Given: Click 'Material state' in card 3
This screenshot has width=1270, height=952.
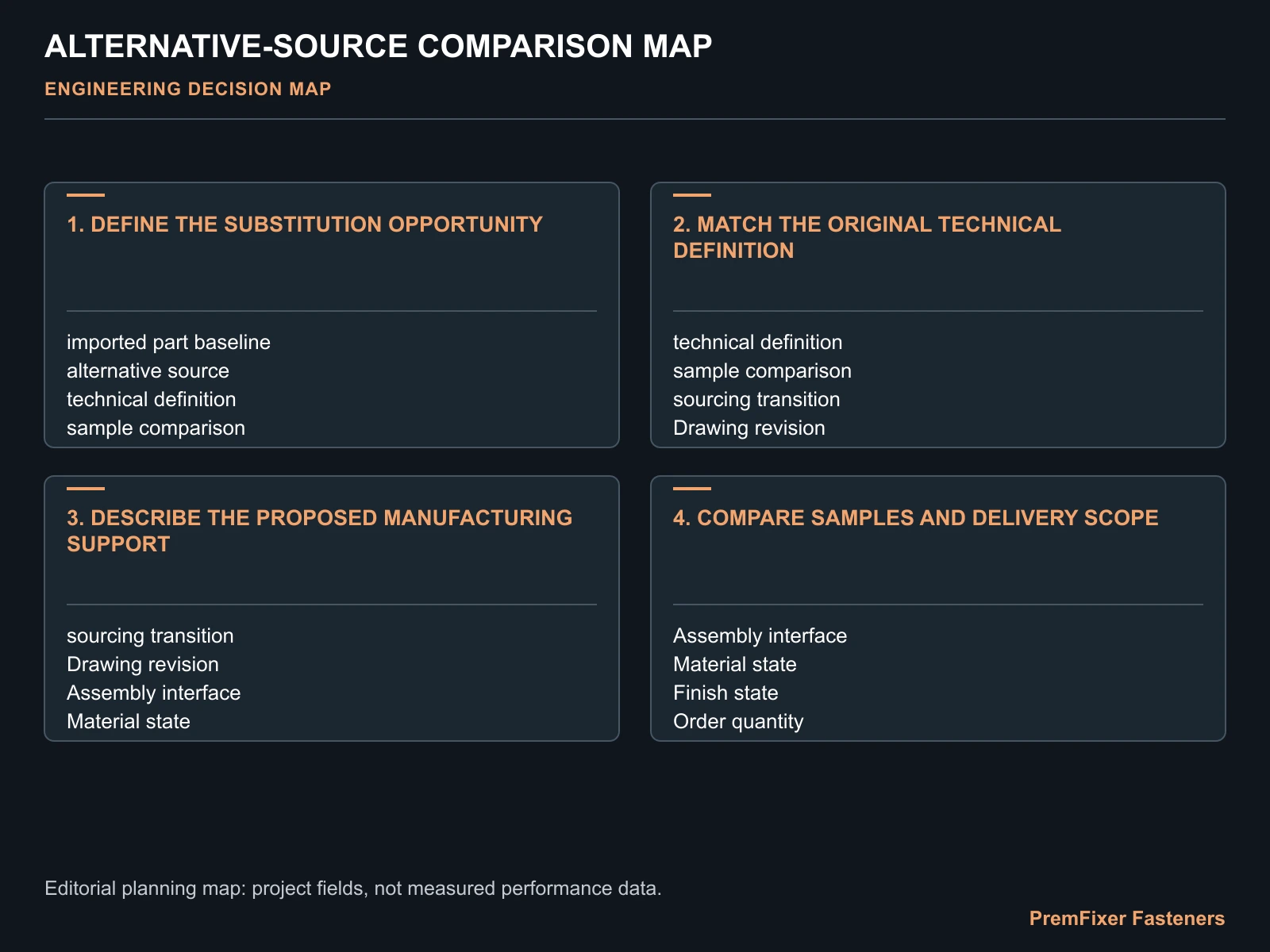Looking at the screenshot, I should point(128,721).
